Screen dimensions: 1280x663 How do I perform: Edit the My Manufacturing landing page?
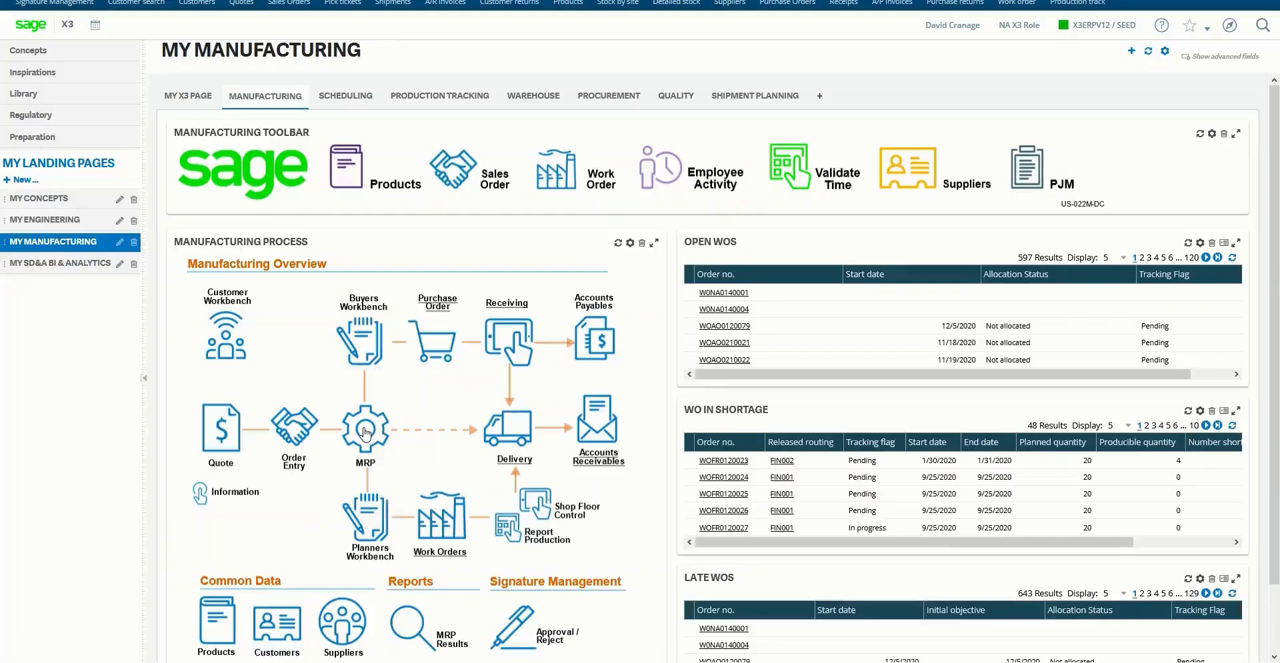click(x=119, y=242)
